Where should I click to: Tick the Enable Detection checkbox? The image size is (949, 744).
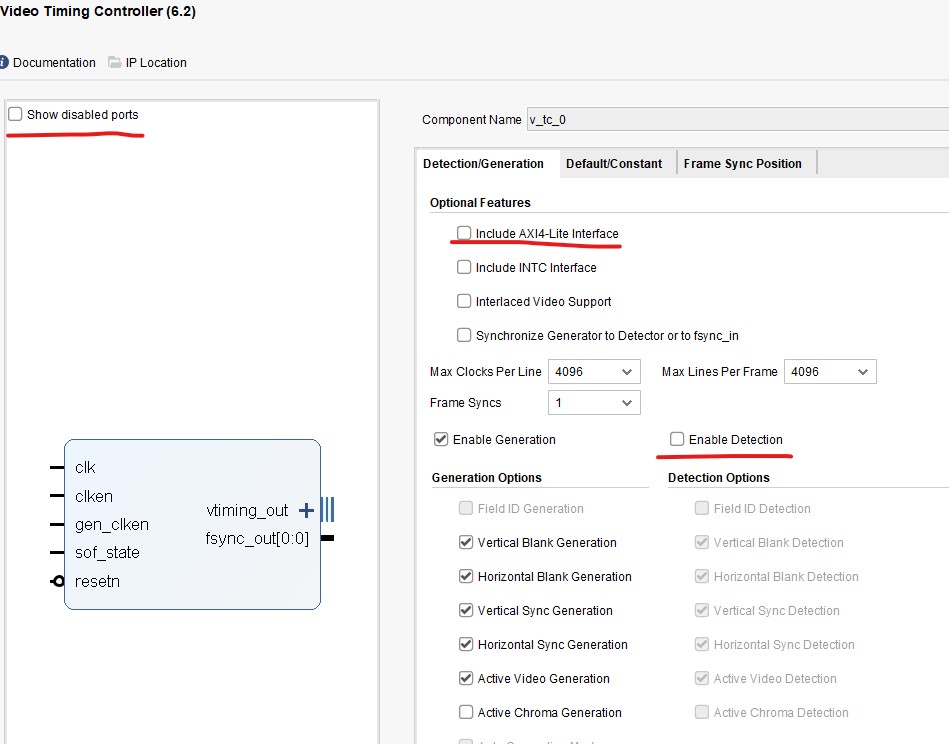677,439
